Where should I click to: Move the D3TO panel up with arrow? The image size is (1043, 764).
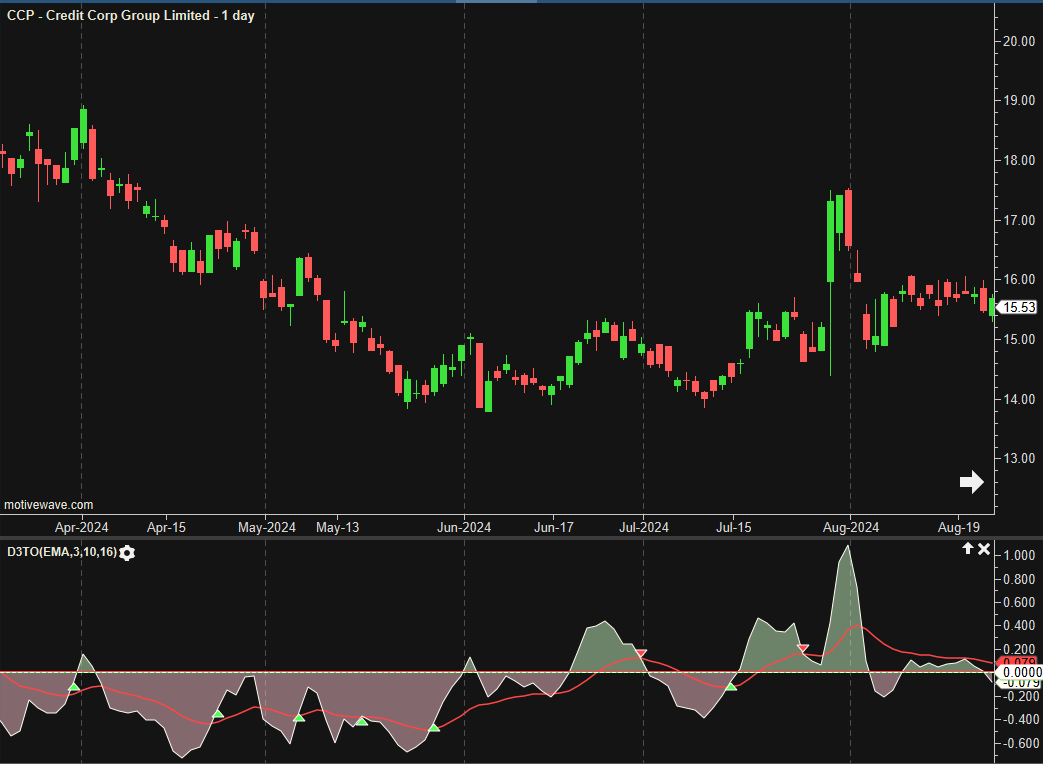coord(968,549)
